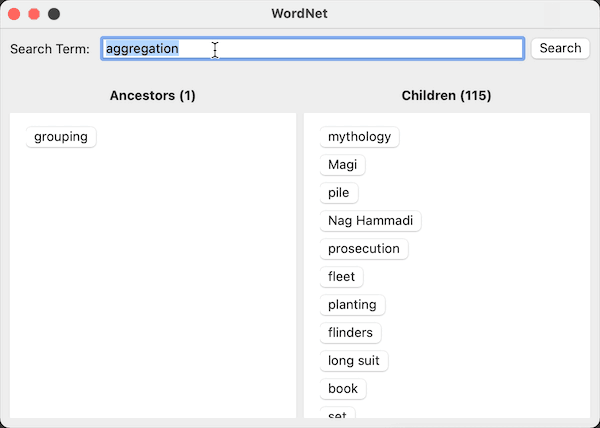This screenshot has width=600, height=428.
Task: Click the prosecution word chip
Action: coord(364,249)
